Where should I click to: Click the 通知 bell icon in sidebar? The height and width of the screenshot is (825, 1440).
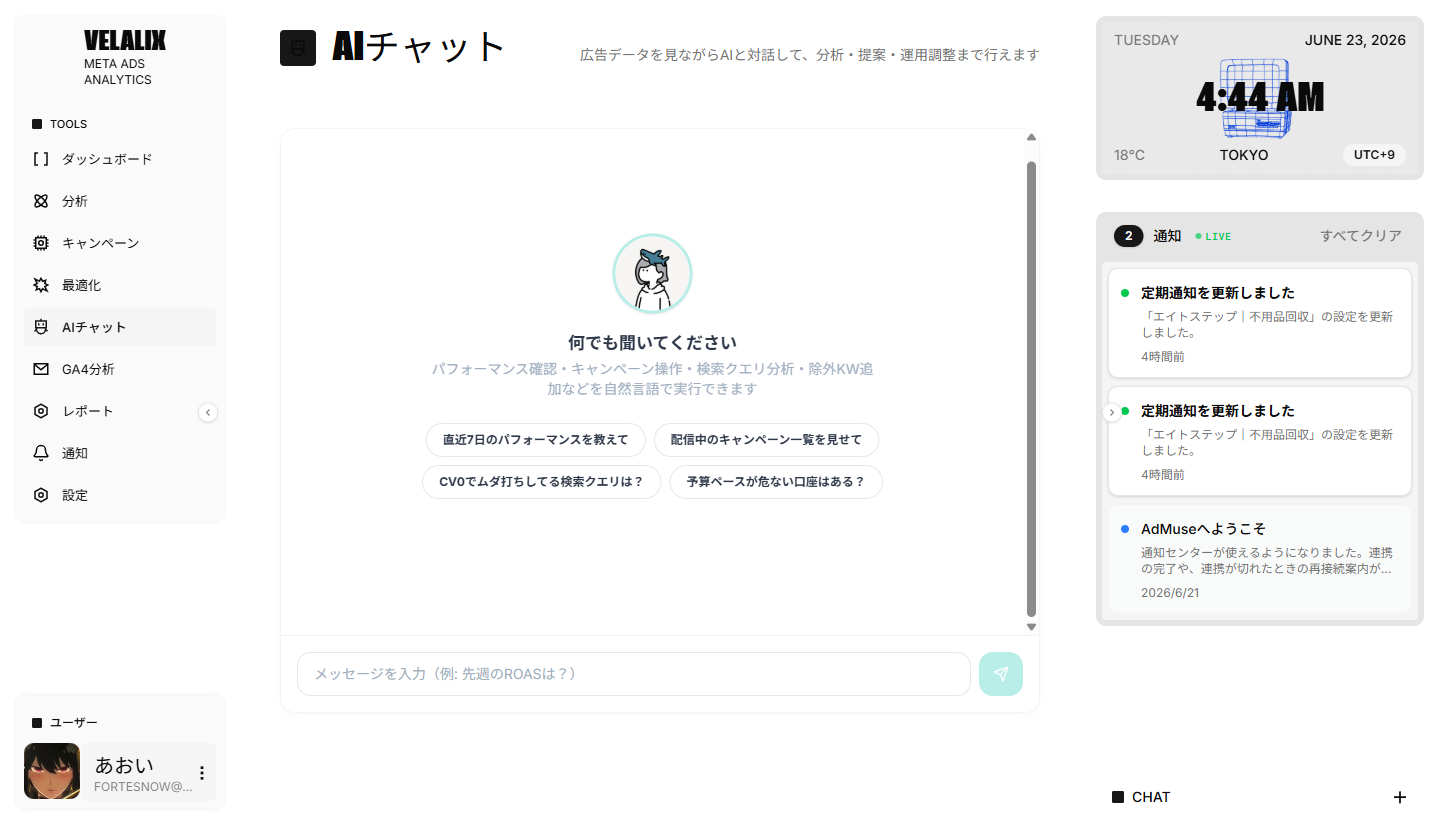point(41,453)
